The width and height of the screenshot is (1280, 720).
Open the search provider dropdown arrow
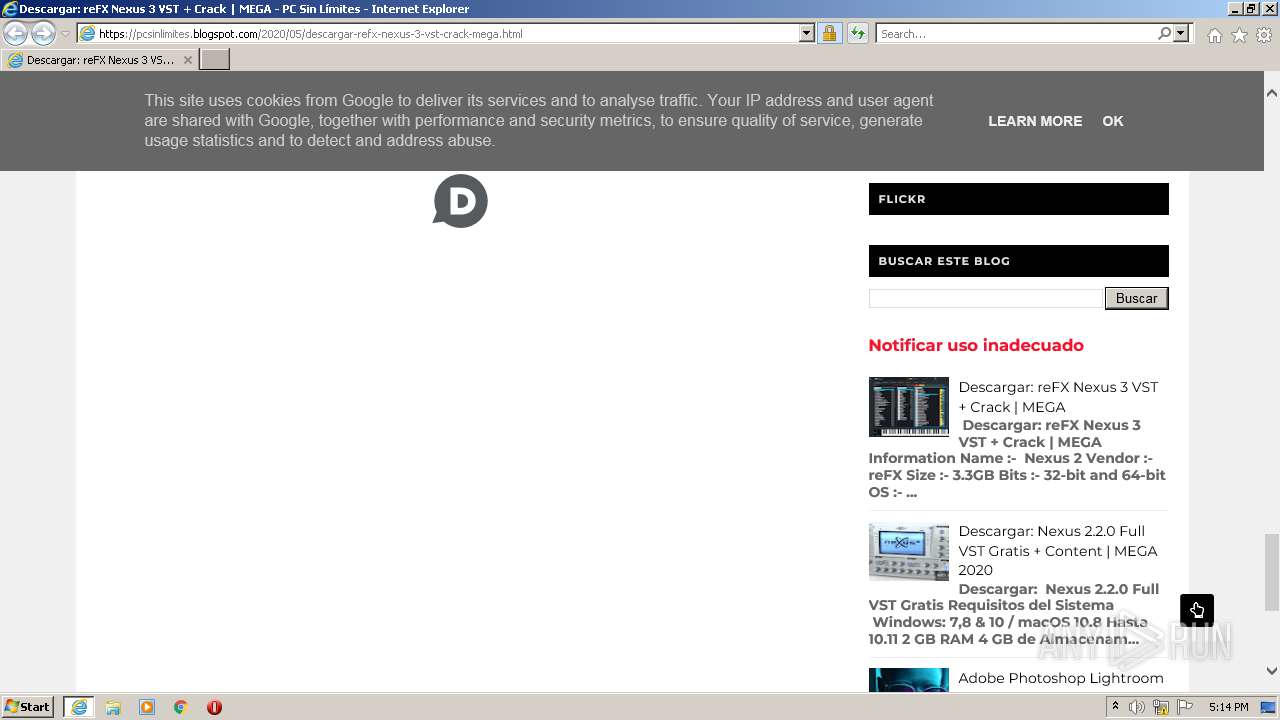pos(1181,34)
